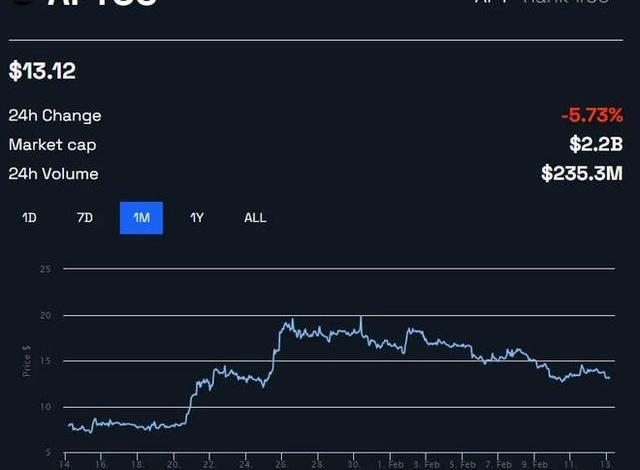
Task: Click the 25 value on the price axis
Action: (45, 269)
